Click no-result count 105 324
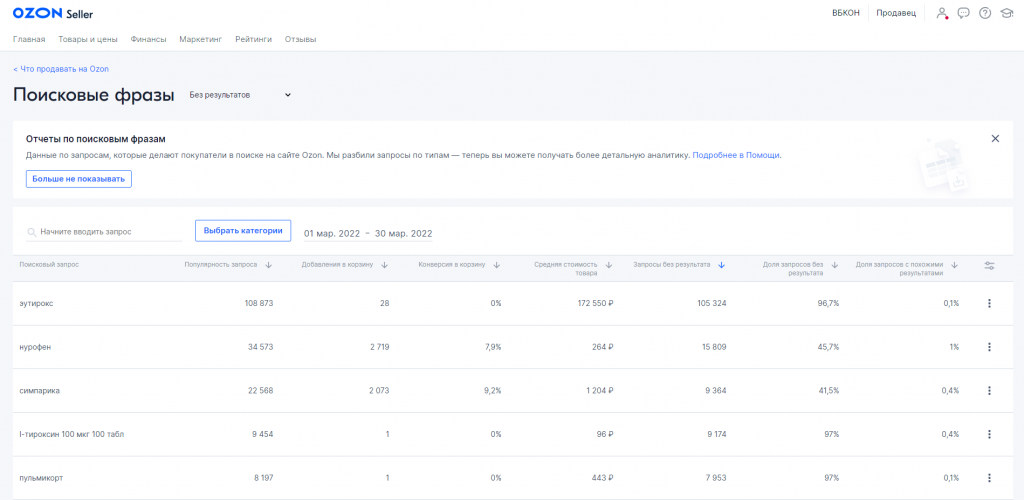The height and width of the screenshot is (500, 1024). pos(711,304)
